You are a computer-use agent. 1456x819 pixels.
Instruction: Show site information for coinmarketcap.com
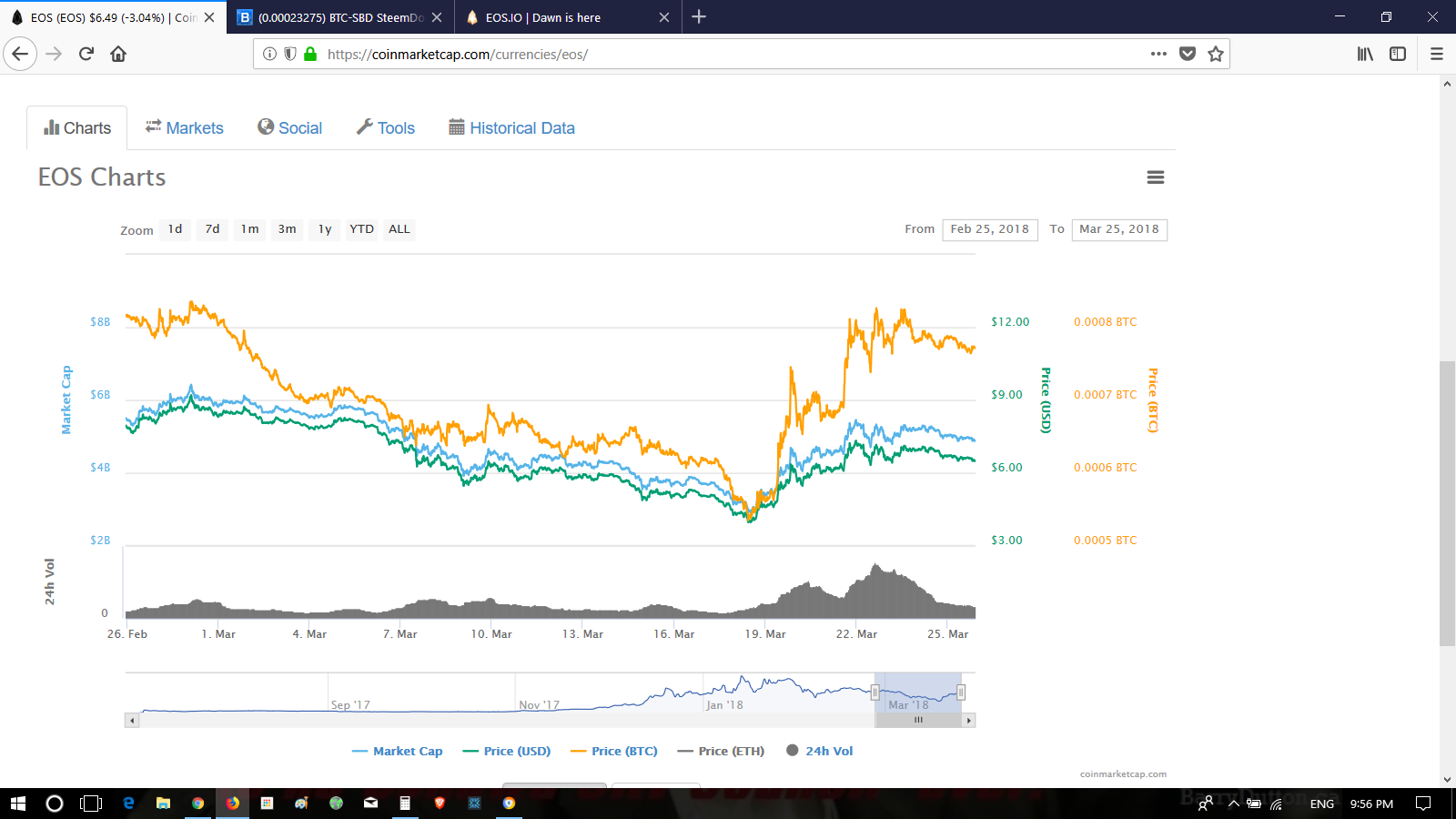(269, 54)
